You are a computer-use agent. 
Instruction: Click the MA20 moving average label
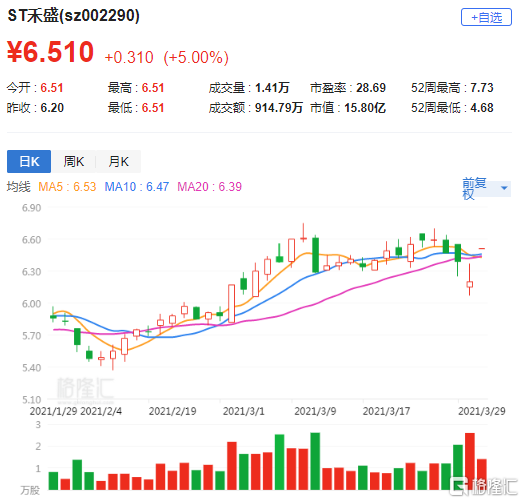click(x=210, y=186)
